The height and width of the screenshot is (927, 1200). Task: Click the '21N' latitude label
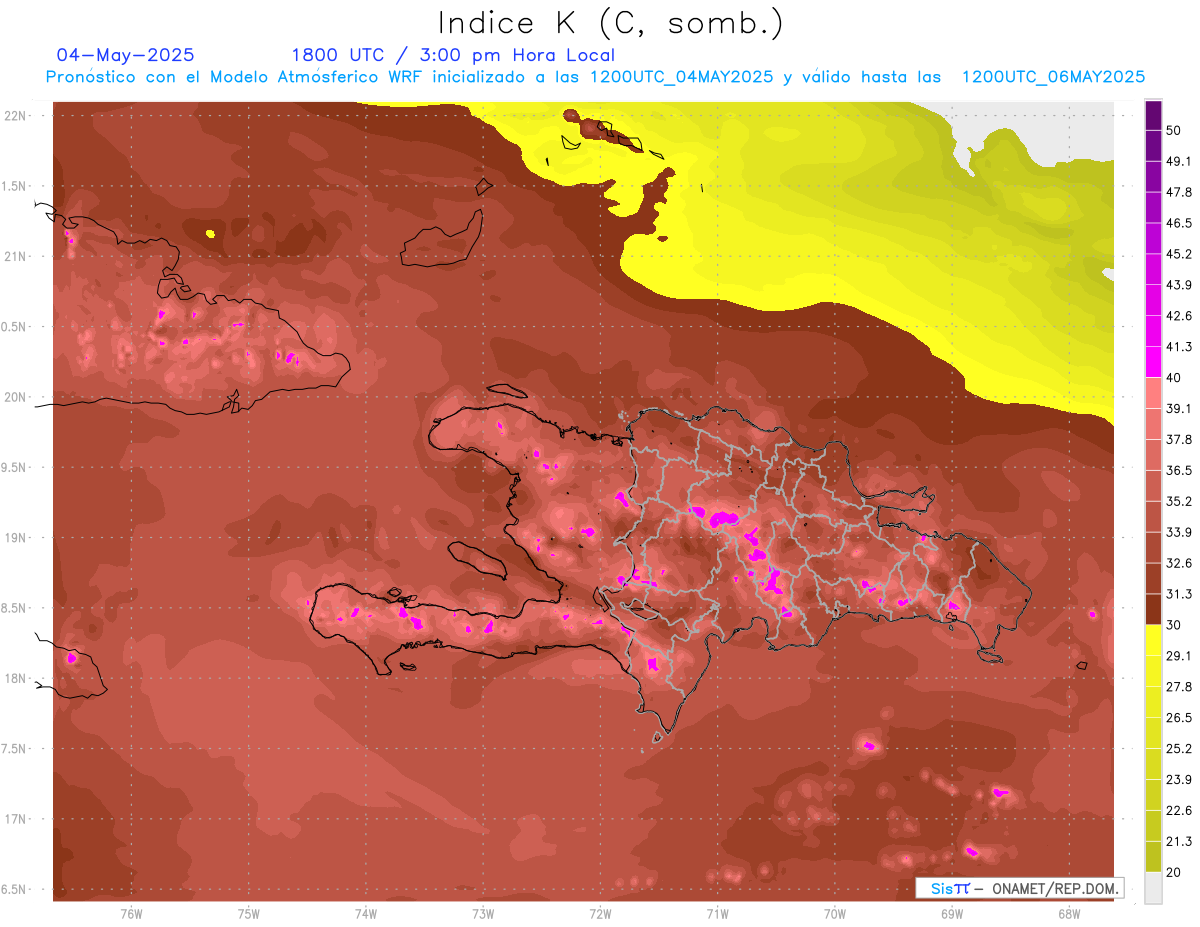(16, 256)
